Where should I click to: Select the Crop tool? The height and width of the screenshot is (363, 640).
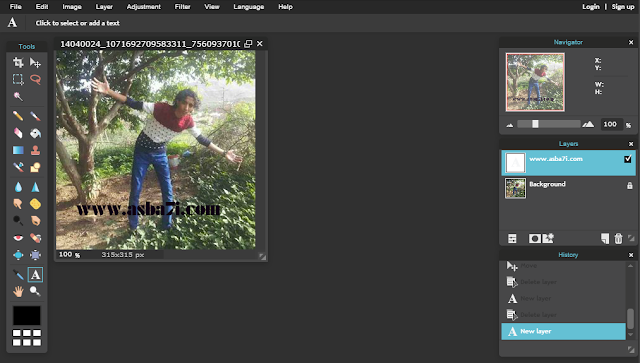18,62
